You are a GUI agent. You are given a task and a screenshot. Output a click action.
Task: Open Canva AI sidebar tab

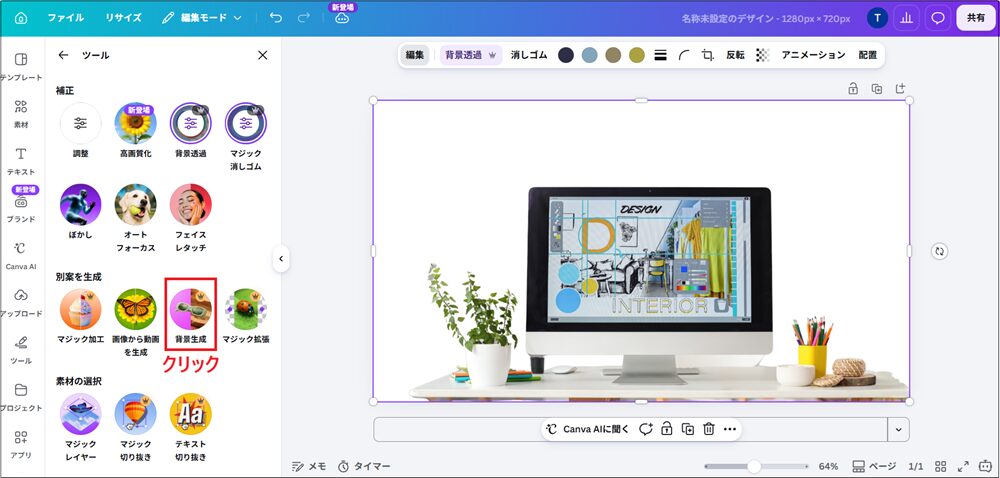tap(21, 255)
